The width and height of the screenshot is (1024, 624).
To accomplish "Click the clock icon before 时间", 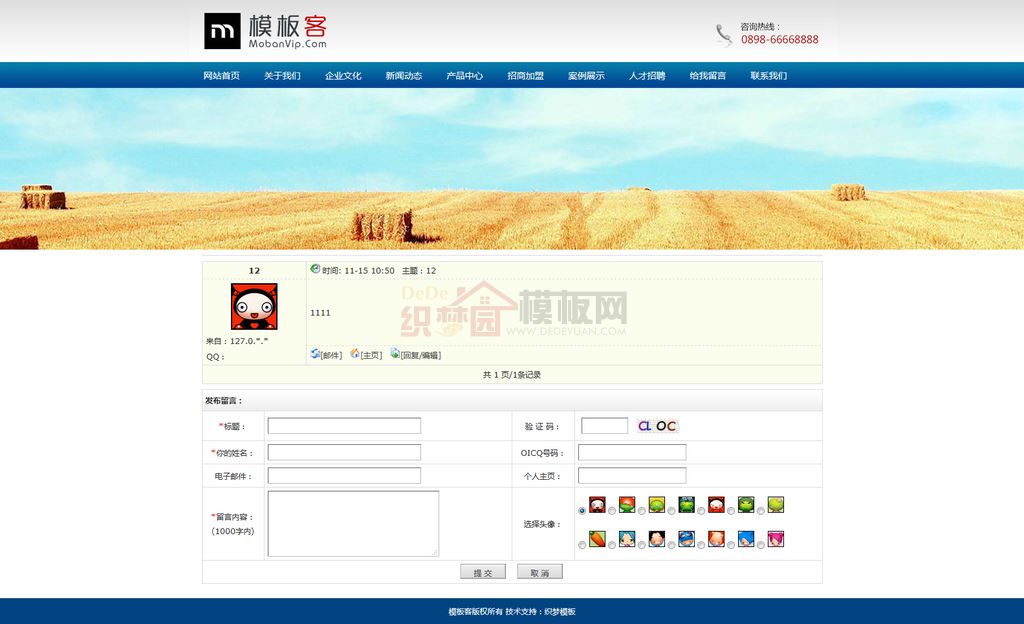I will [x=315, y=269].
